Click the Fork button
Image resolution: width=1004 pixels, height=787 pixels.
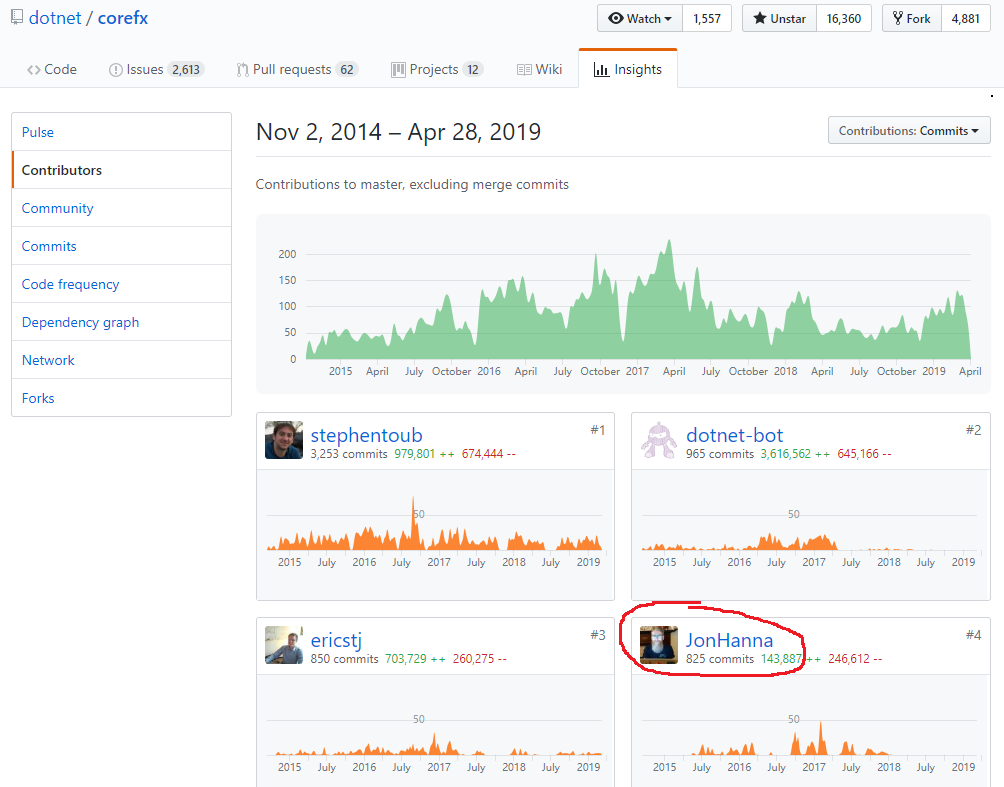click(x=912, y=18)
